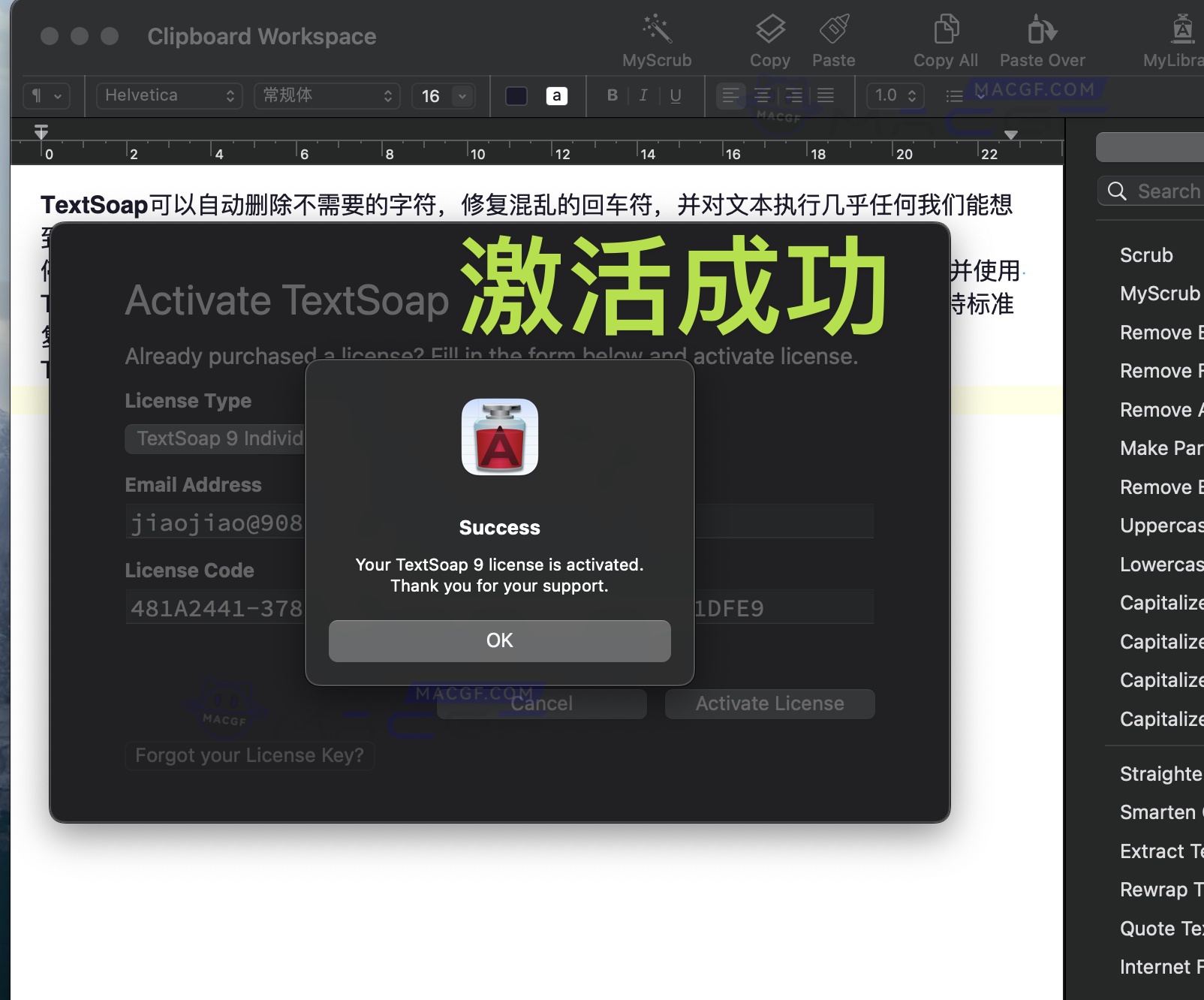
Task: Select the Scrub cleaner in the sidebar
Action: (x=1146, y=255)
